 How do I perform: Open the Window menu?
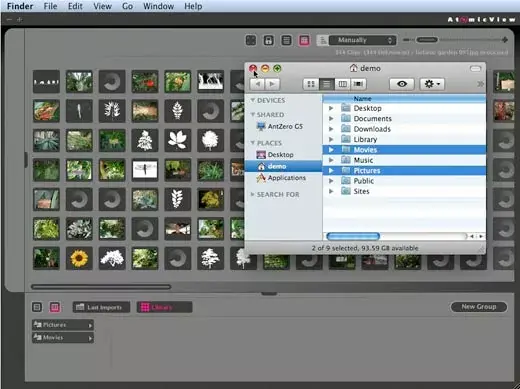coord(158,6)
